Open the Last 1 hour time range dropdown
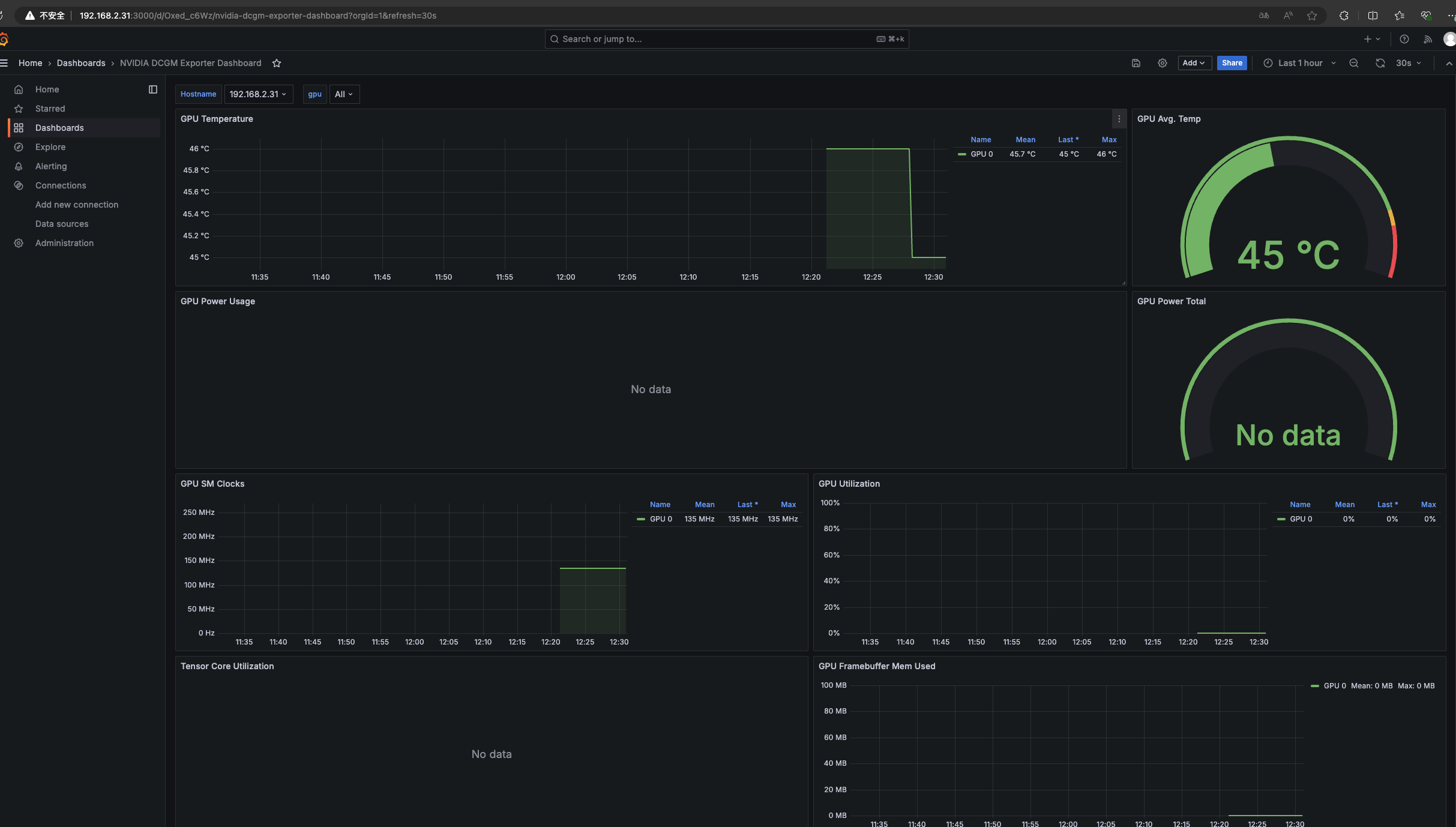Image resolution: width=1456 pixels, height=827 pixels. pyautogui.click(x=1299, y=63)
